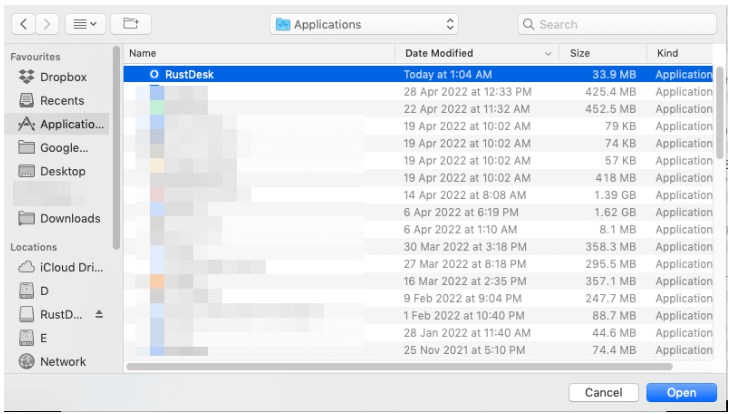734x414 pixels.
Task: Click the Favourites section heading
Action: (35, 57)
